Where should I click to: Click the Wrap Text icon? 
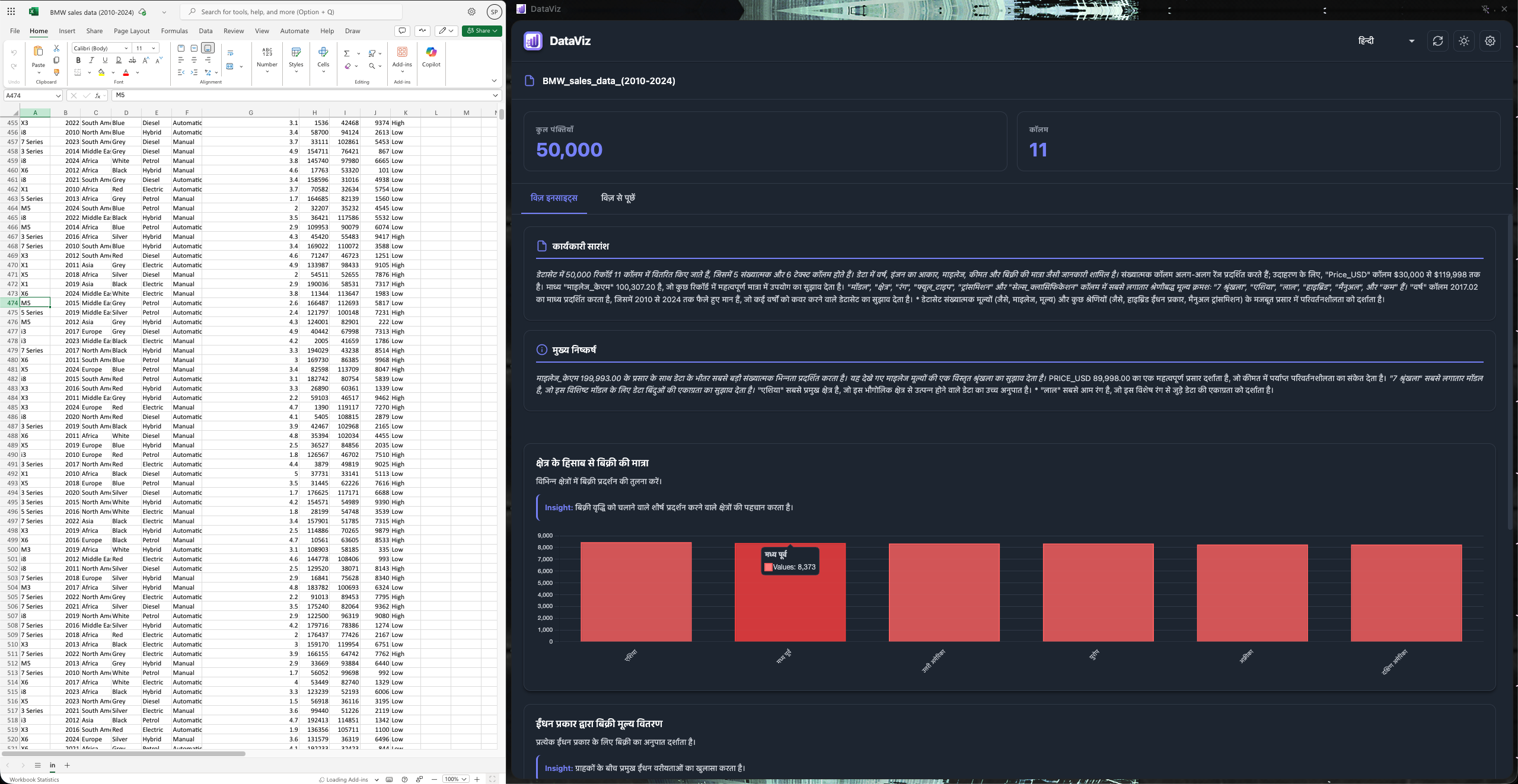click(230, 53)
